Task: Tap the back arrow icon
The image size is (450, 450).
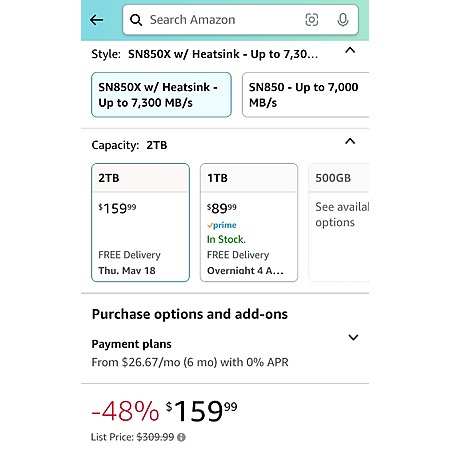Action: tap(96, 20)
